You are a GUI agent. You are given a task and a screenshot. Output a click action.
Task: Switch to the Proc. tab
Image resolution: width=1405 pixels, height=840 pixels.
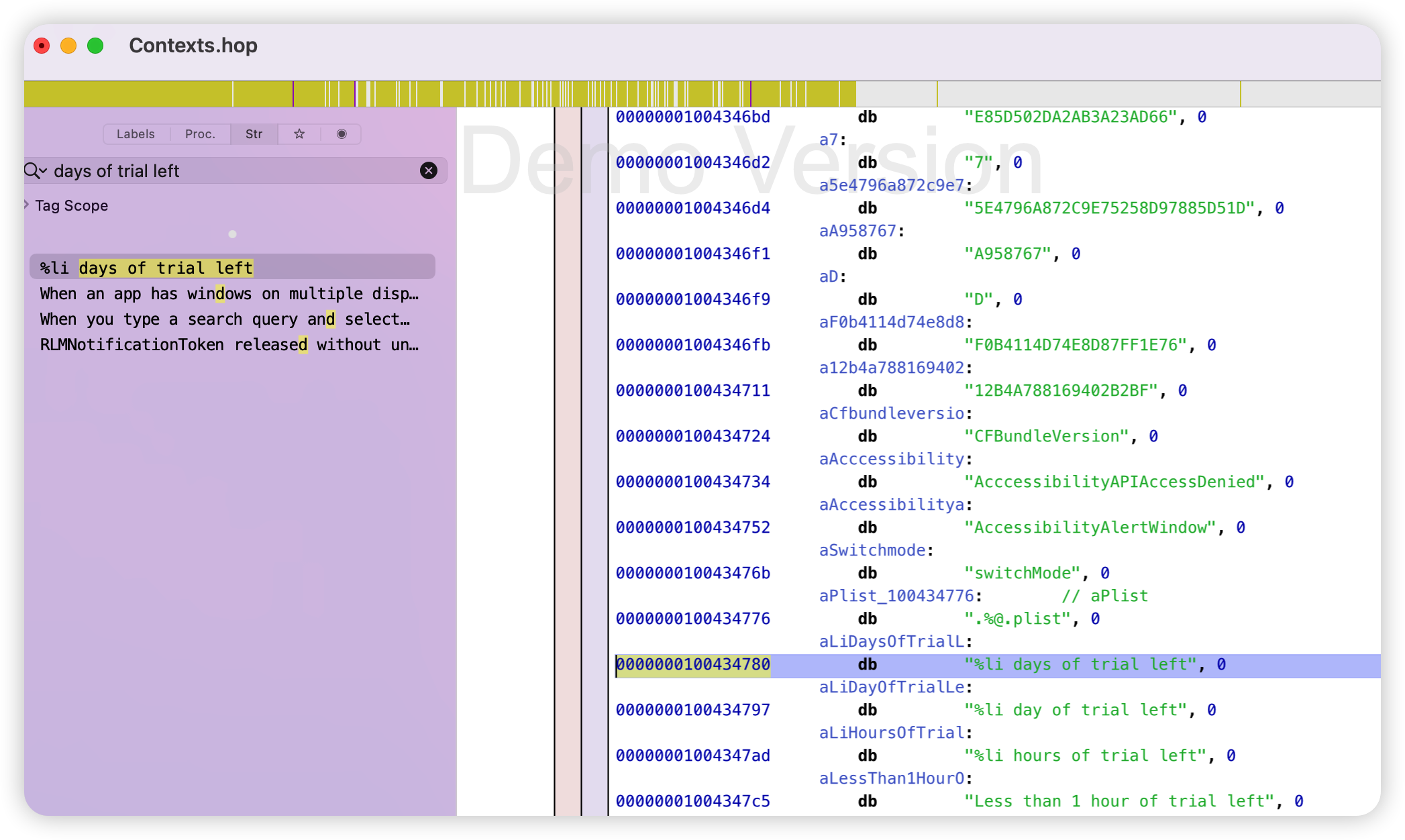point(200,134)
